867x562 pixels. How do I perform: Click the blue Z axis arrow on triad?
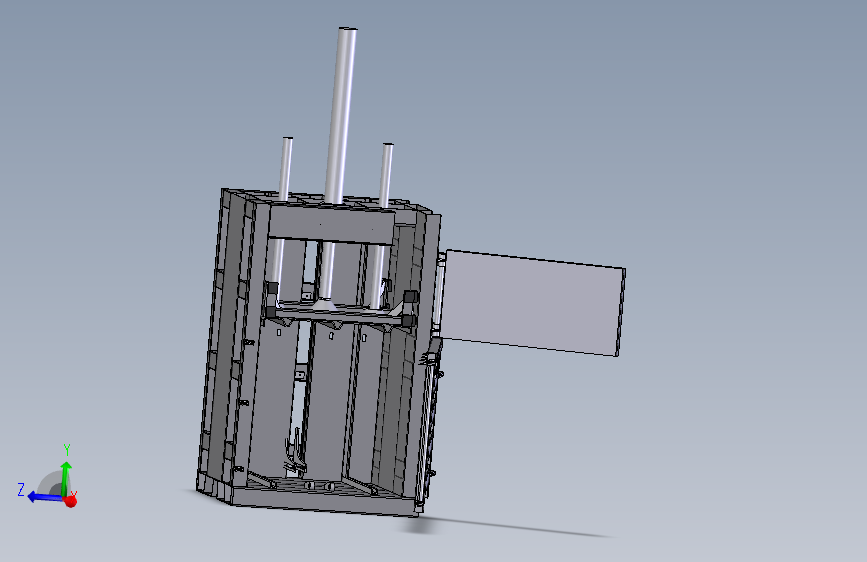(x=44, y=497)
